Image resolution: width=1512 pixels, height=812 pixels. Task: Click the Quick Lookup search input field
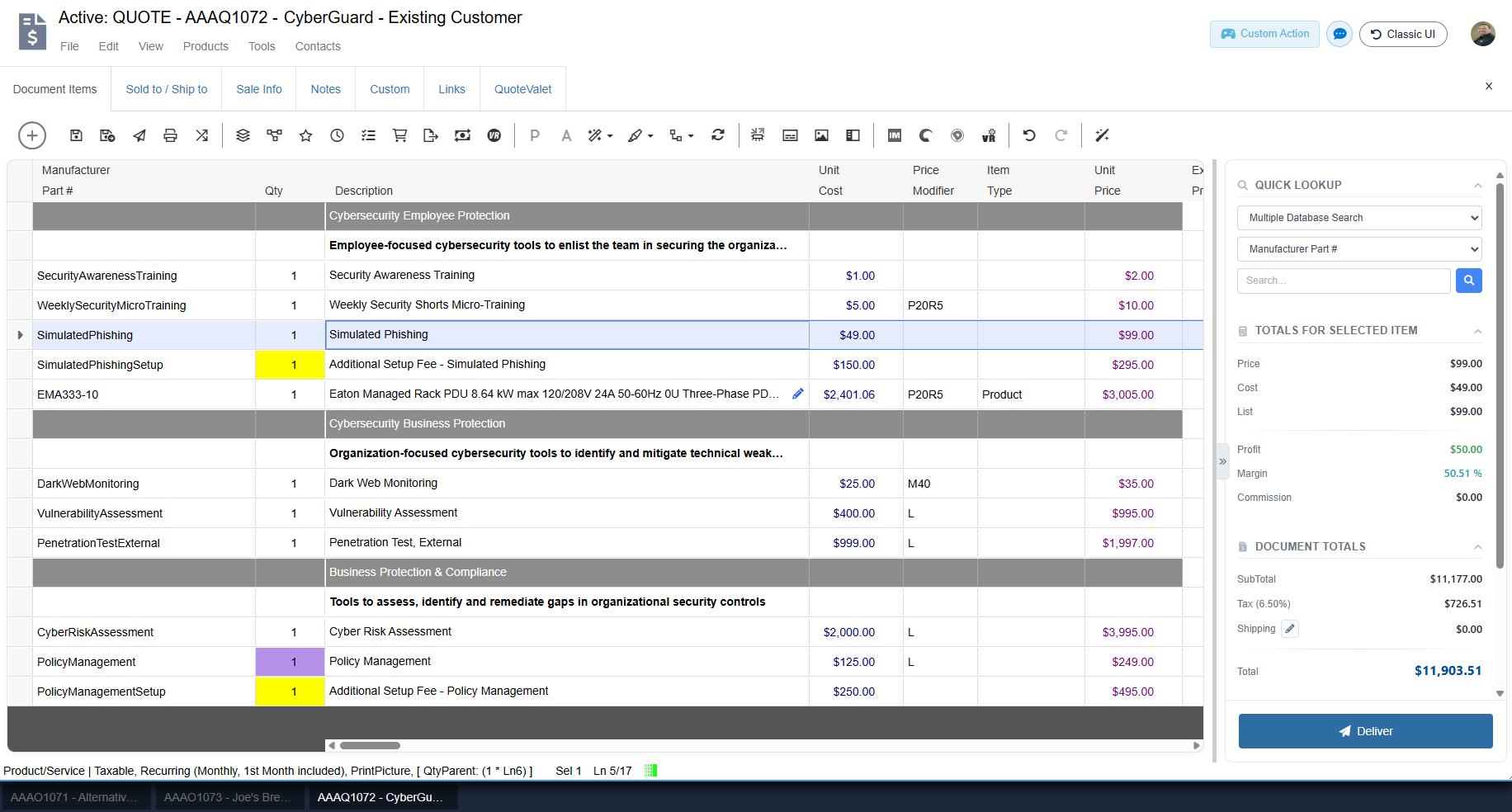1344,281
